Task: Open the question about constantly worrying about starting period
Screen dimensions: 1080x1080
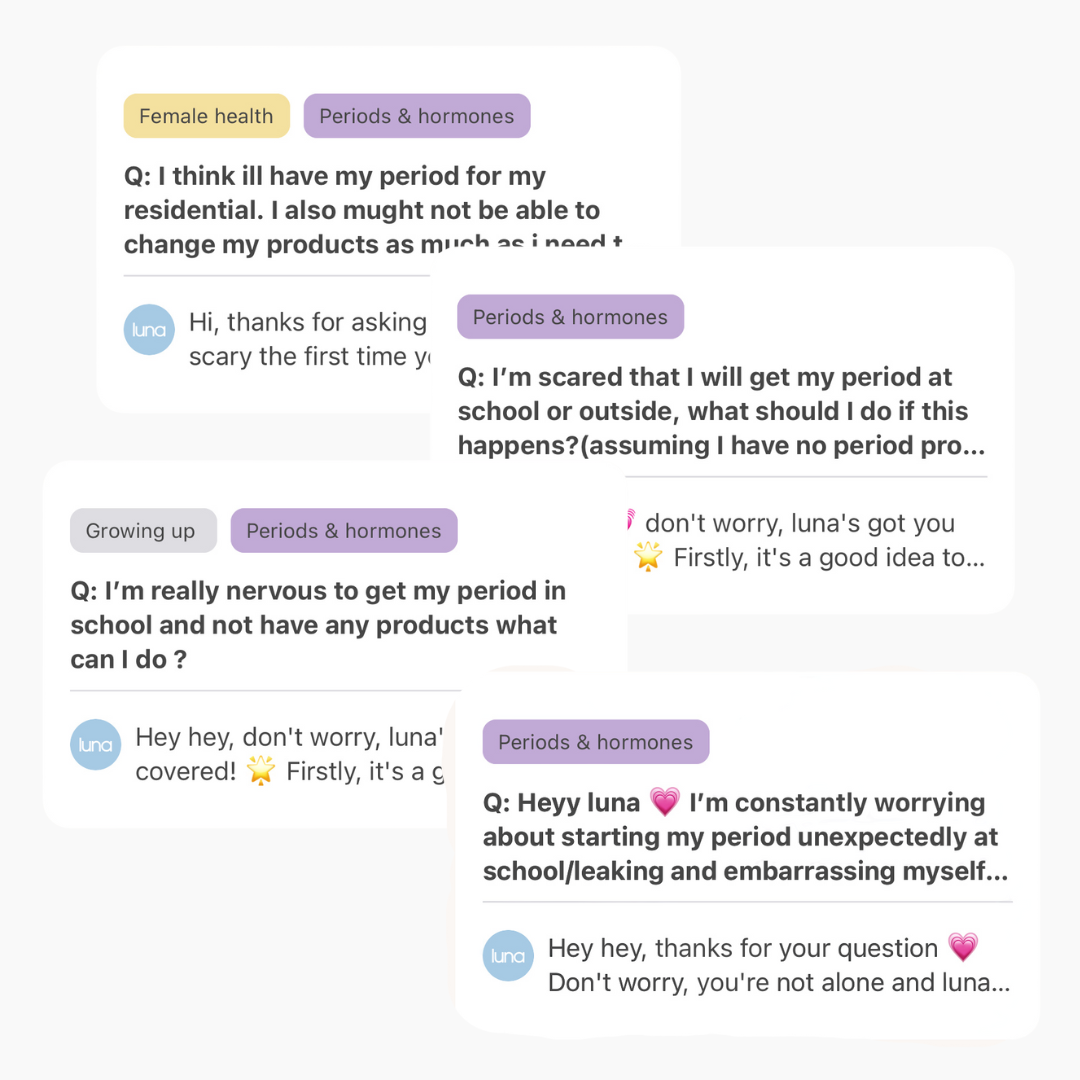Action: 746,836
